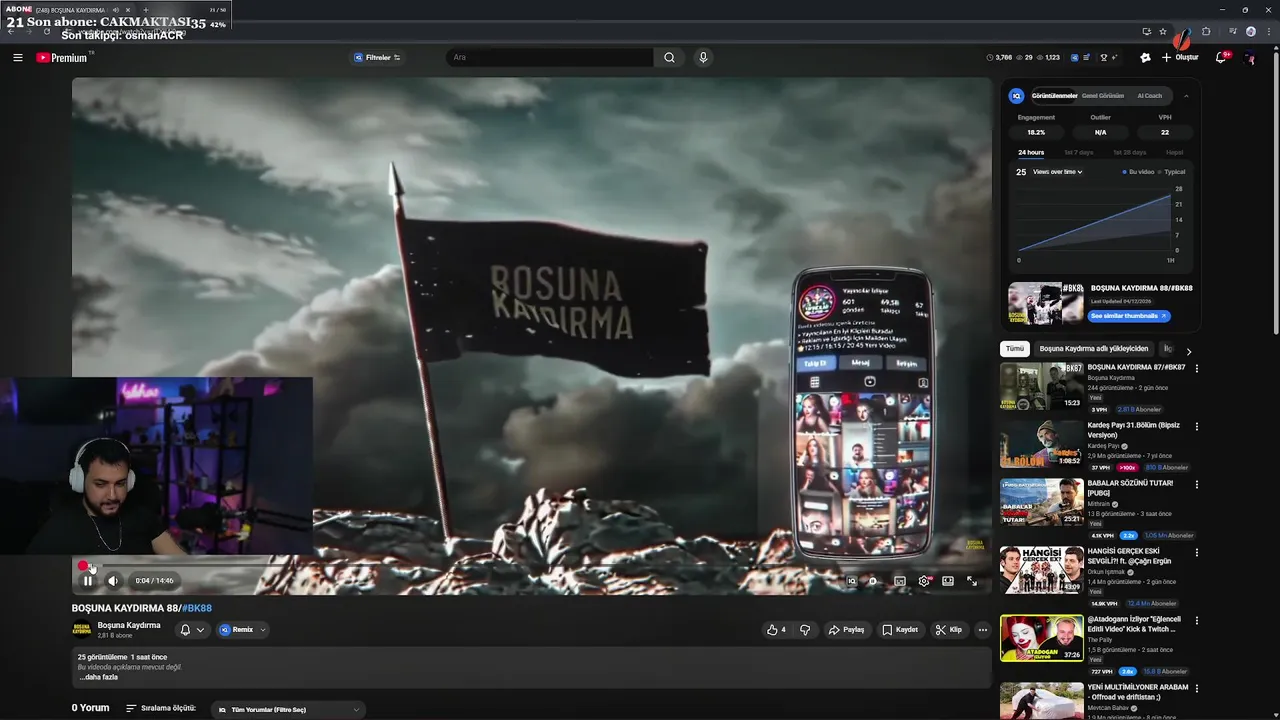The height and width of the screenshot is (720, 1280).
Task: Go to YouTube Premium home logo
Action: (x=62, y=58)
